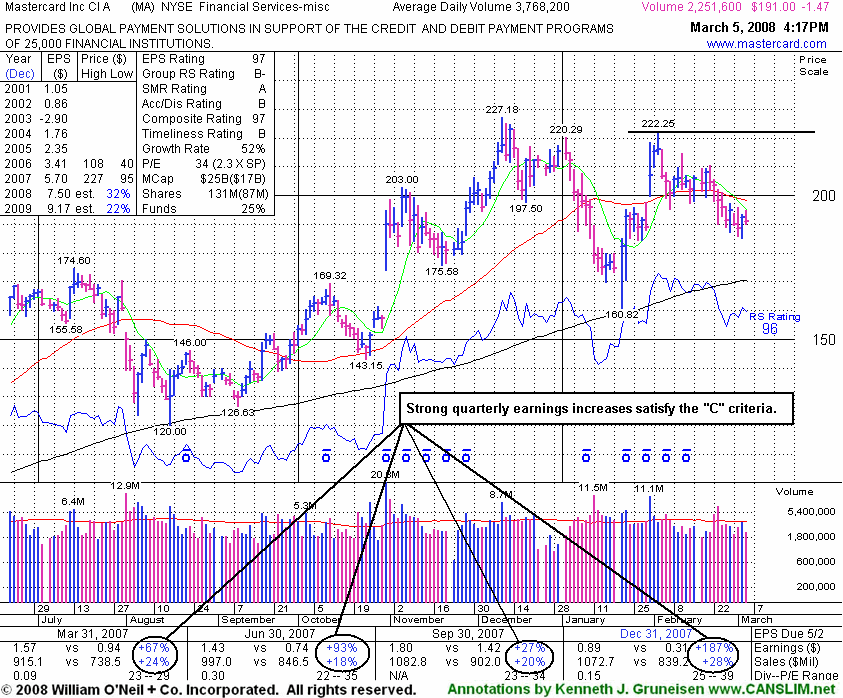The image size is (843, 698).
Task: Click the 197.50 low label
Action: coord(526,209)
